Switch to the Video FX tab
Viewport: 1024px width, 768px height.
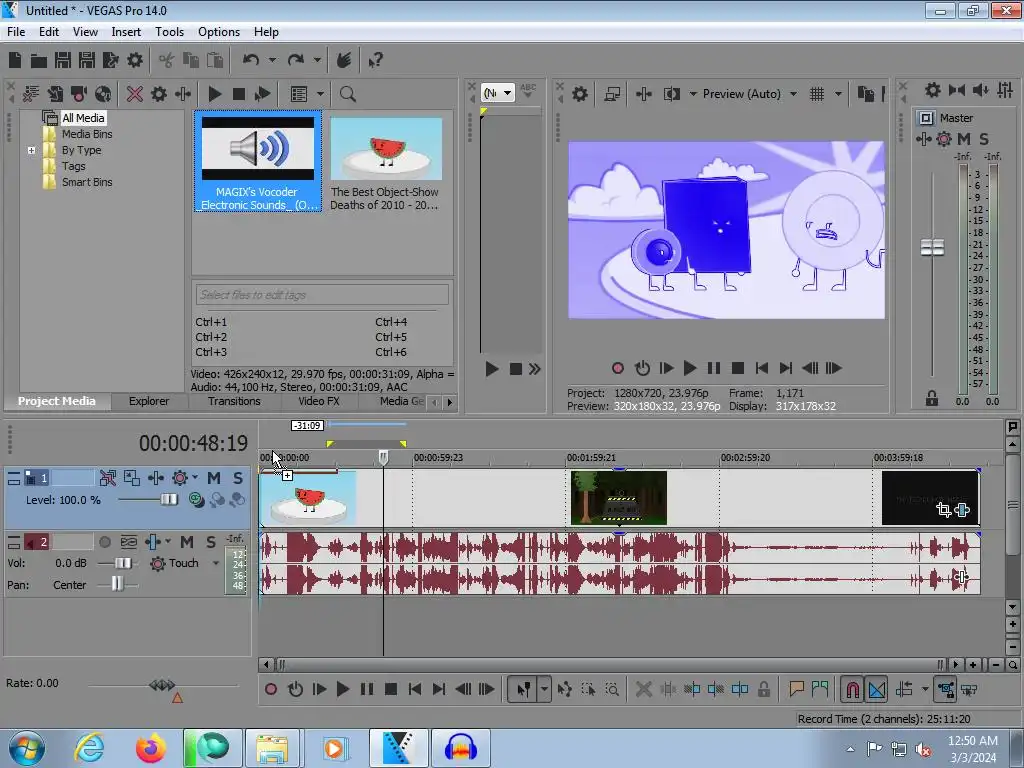[319, 401]
